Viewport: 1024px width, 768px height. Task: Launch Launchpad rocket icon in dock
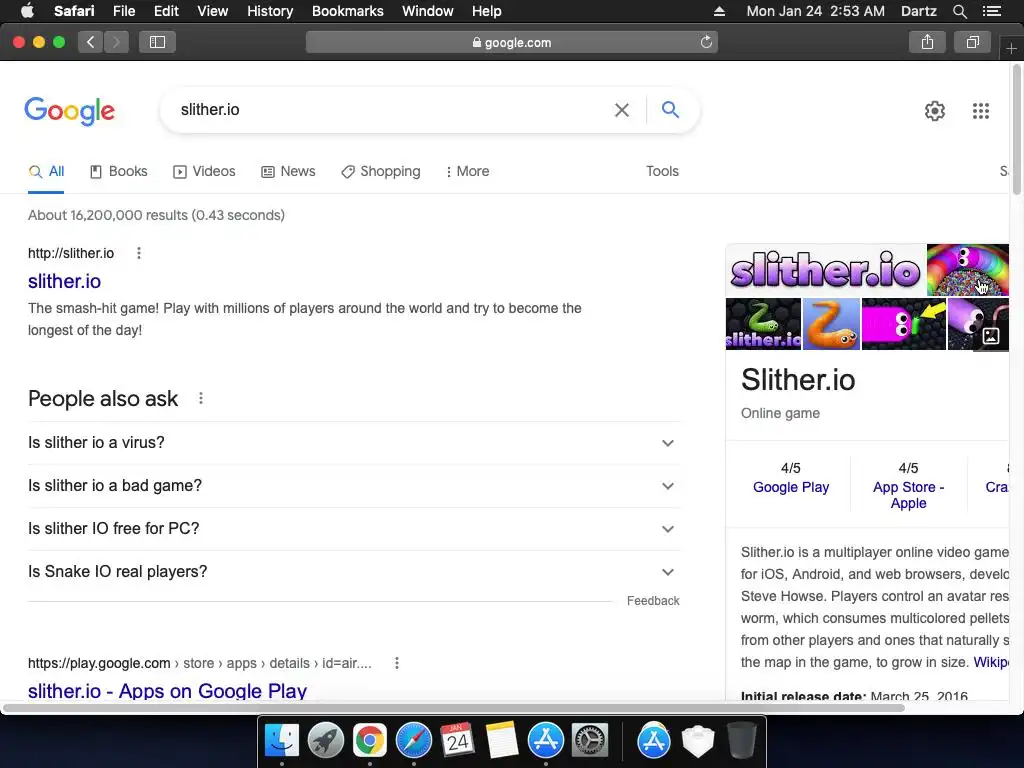[x=325, y=741]
